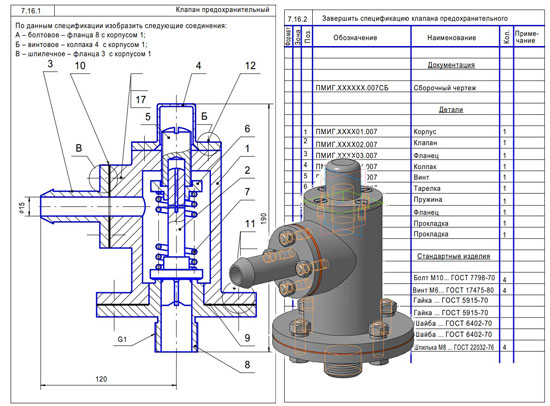Select the 'Документация' section heading

pyautogui.click(x=451, y=65)
